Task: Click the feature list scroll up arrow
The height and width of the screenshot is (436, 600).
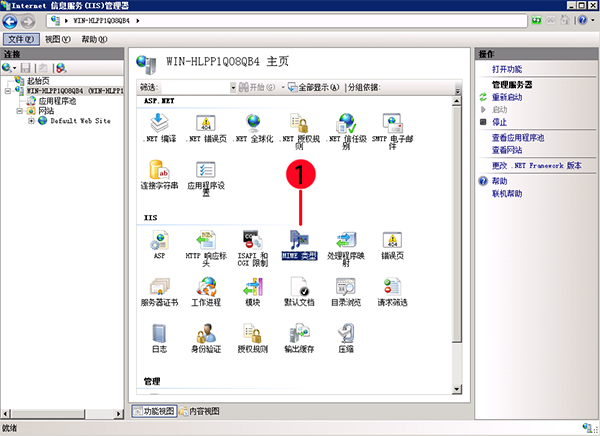Action: (457, 101)
